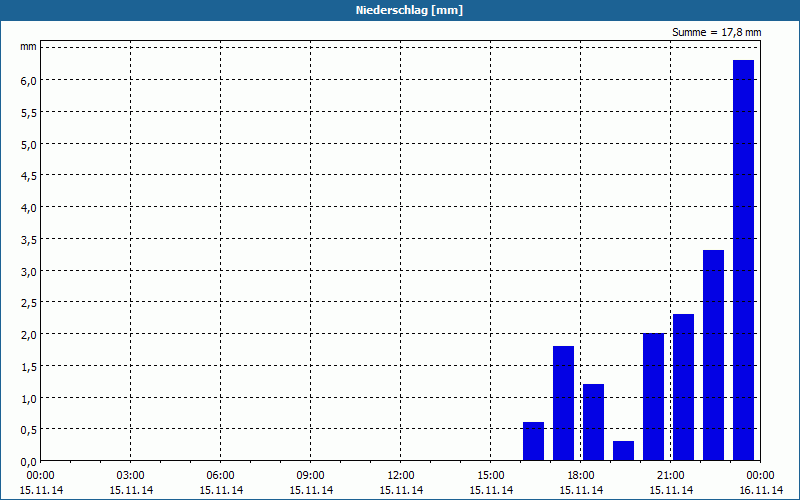800x500 pixels.
Task: Click the 00:00 label above 15.11.14
Action: [x=41, y=476]
